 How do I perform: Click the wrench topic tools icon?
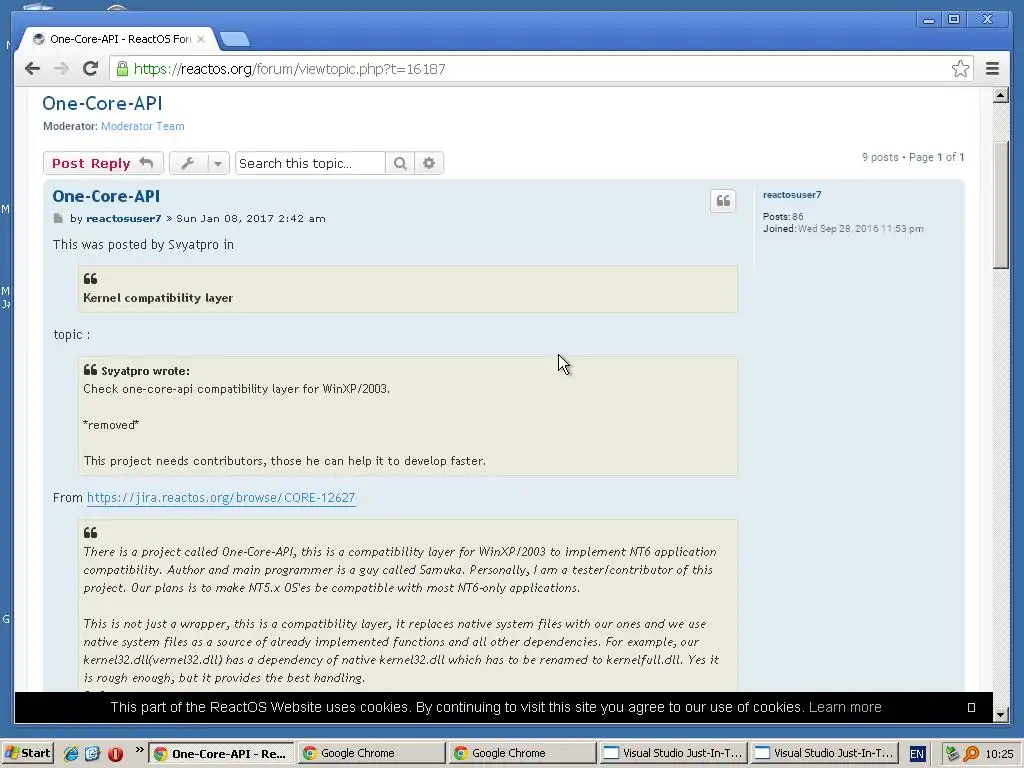188,163
